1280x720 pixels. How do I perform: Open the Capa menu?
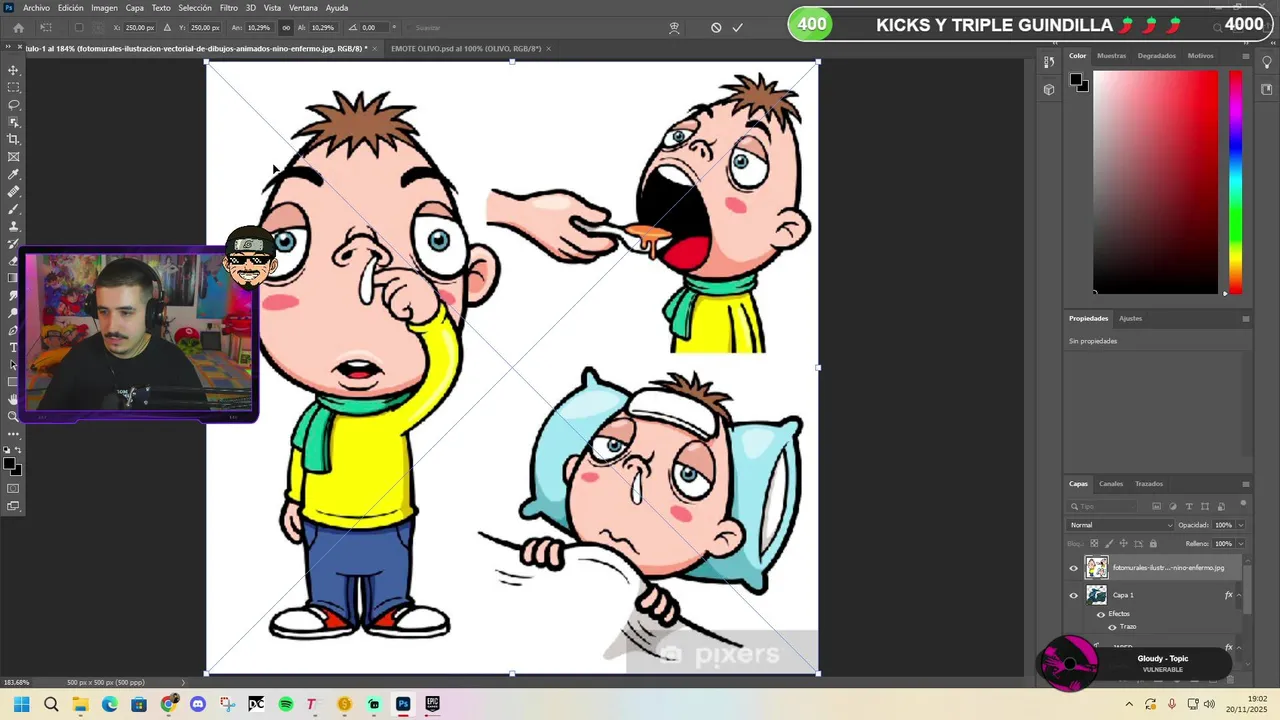(x=134, y=8)
